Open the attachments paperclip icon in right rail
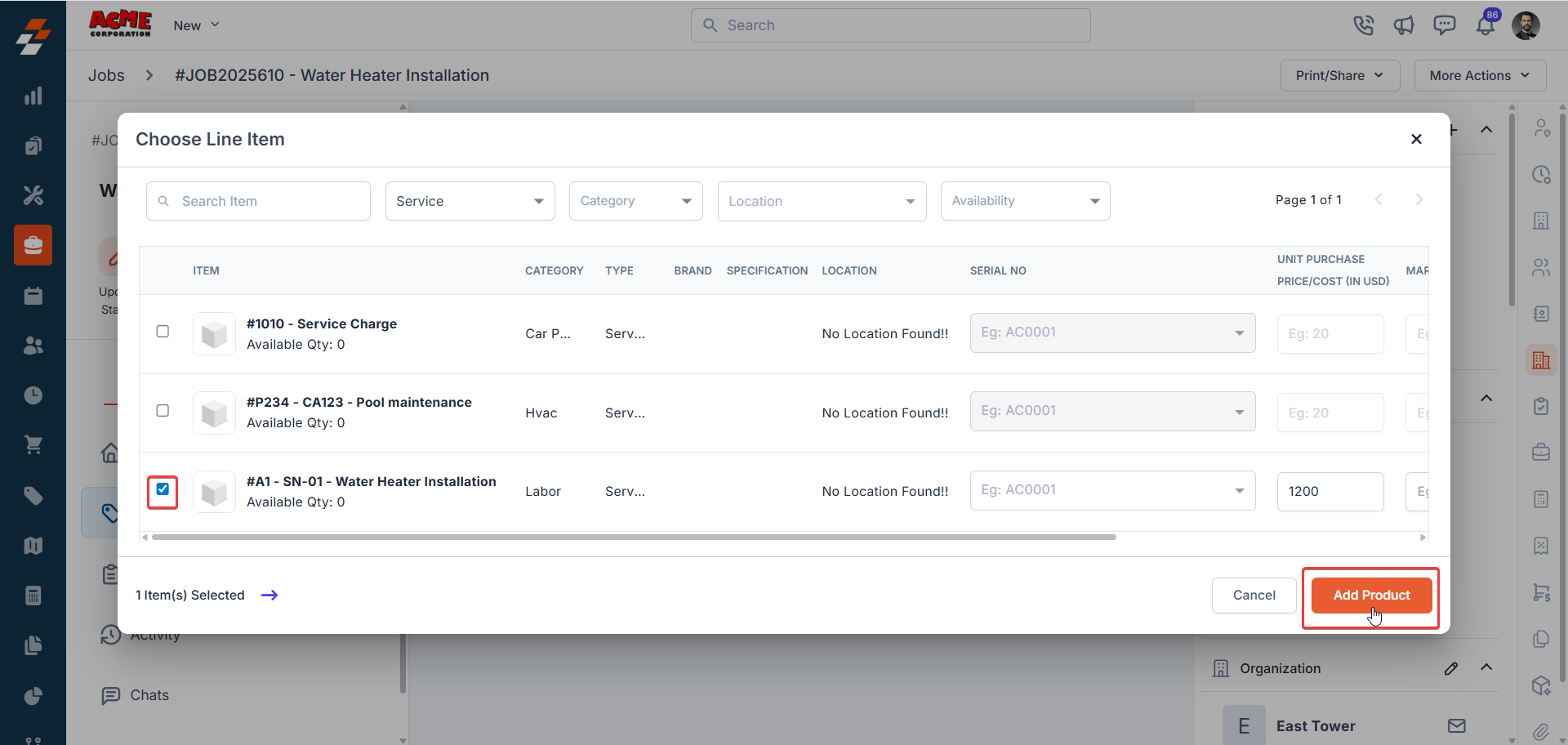 point(1541,731)
